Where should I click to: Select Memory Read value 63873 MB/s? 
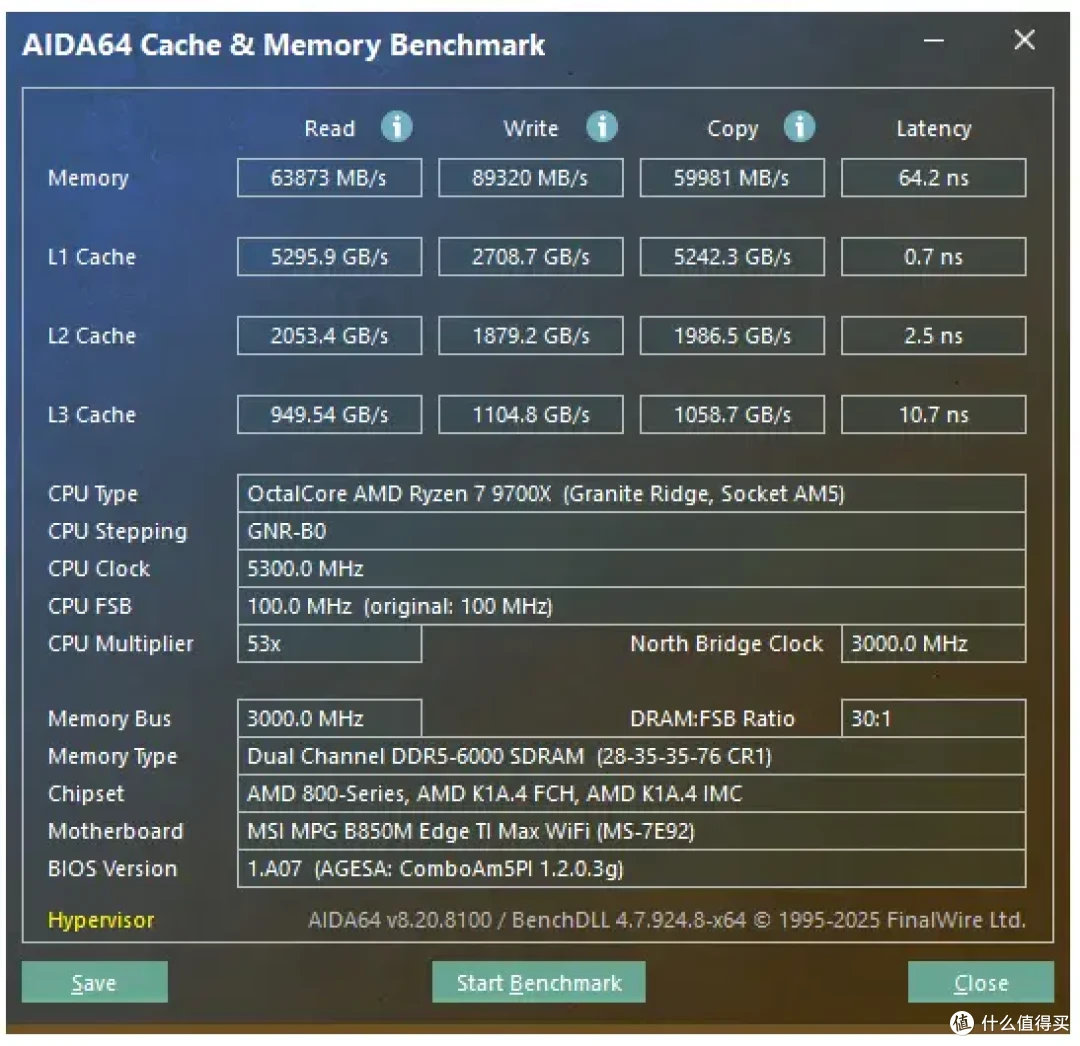pyautogui.click(x=329, y=178)
